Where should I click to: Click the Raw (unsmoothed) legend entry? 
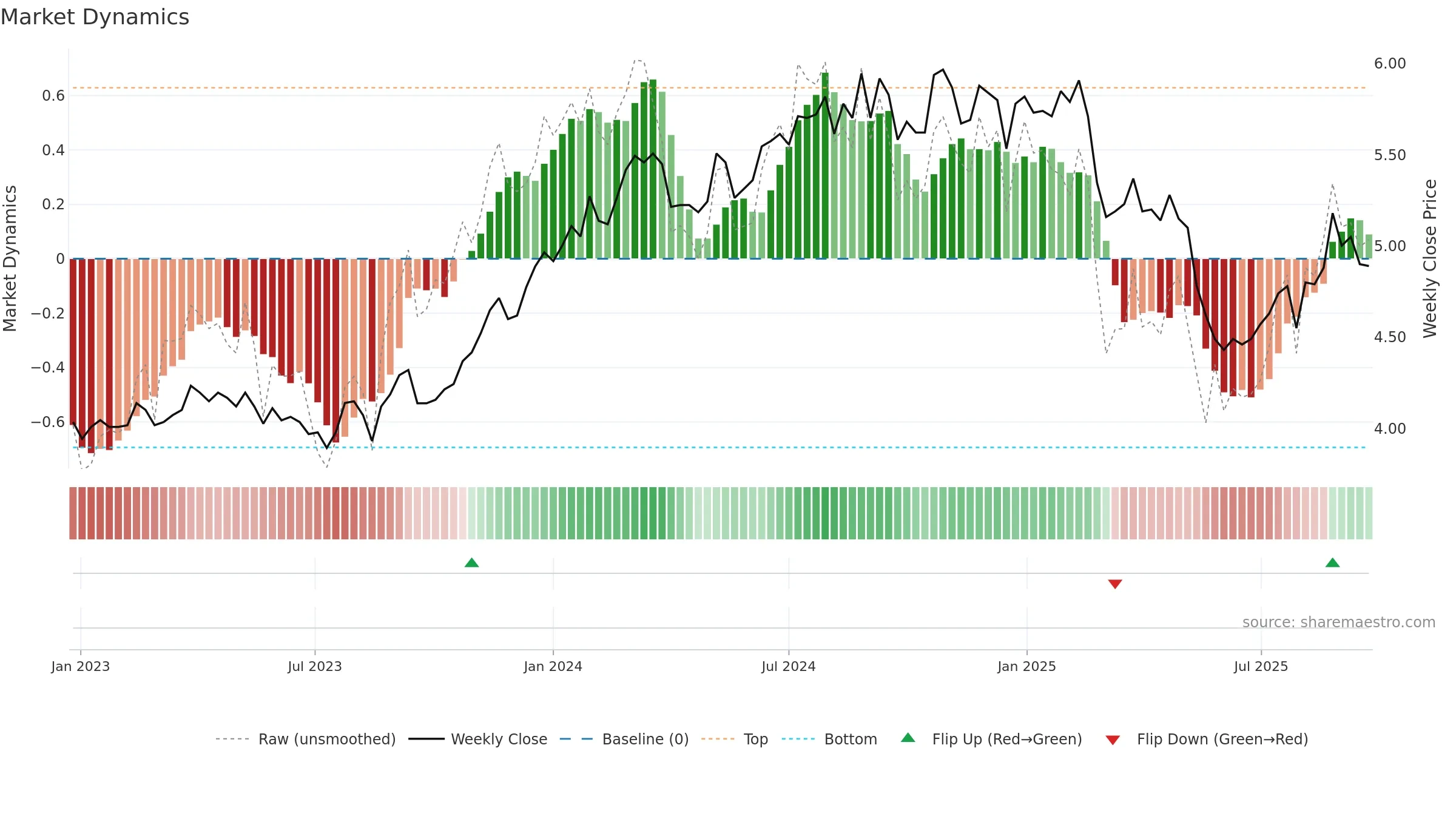pos(306,739)
